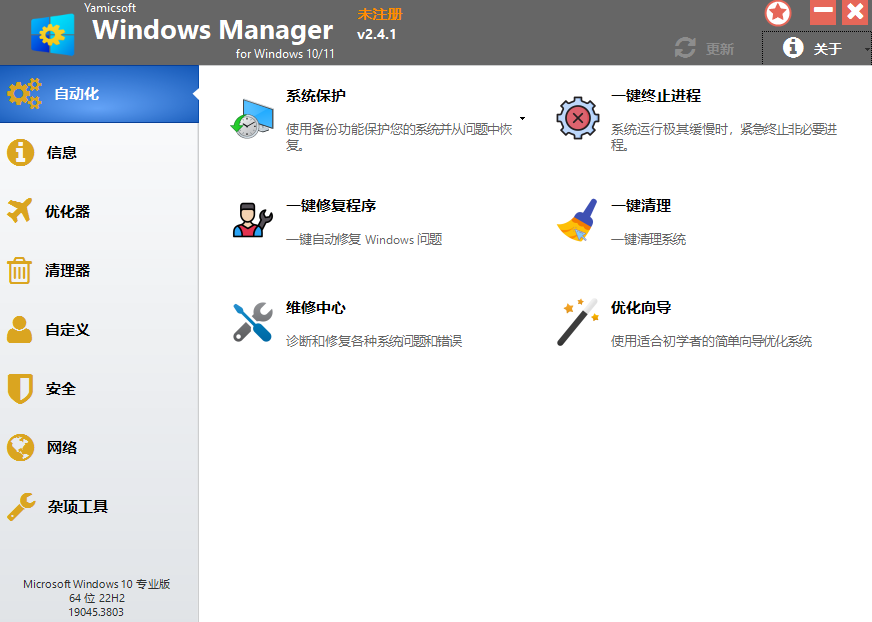Expand the 系统保护 dropdown arrow
Viewport: 872px width, 622px height.
click(522, 119)
